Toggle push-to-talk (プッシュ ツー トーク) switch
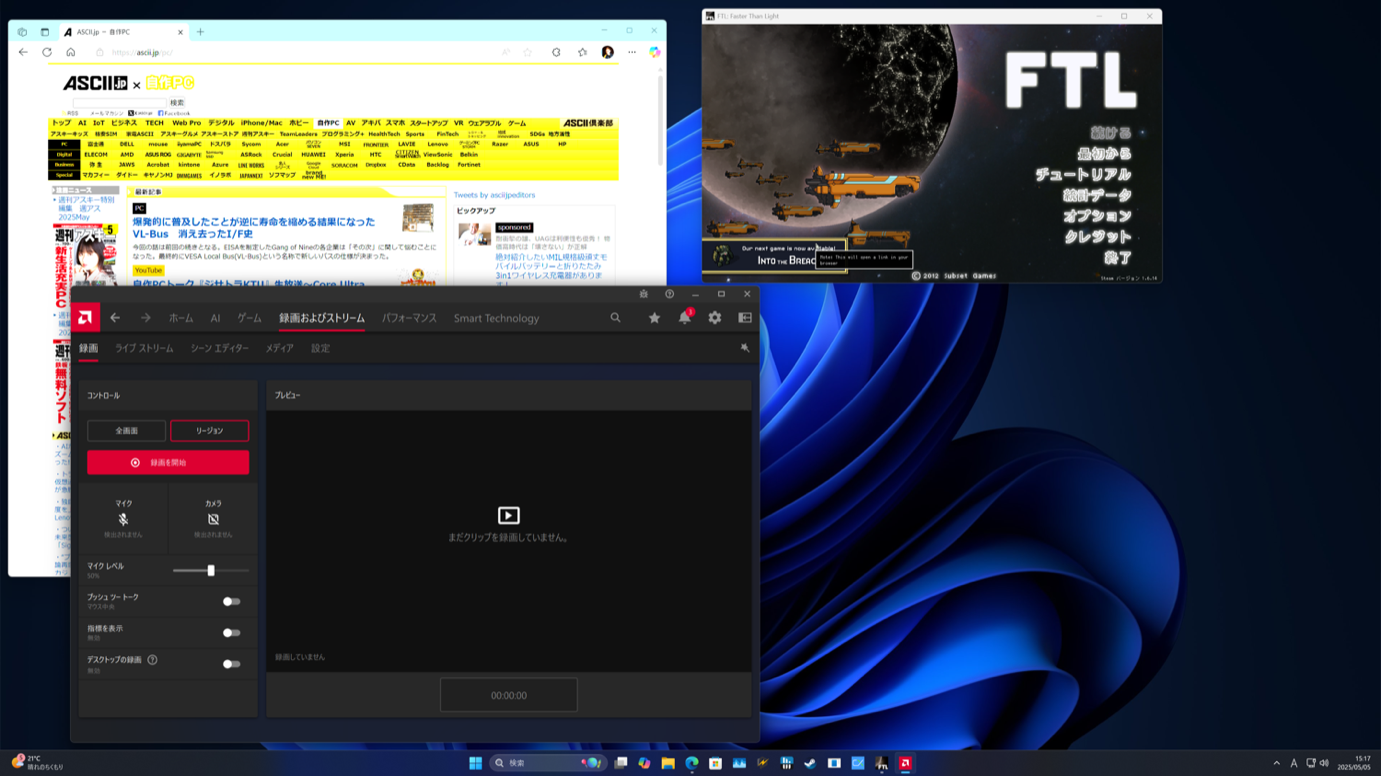 [x=231, y=602]
